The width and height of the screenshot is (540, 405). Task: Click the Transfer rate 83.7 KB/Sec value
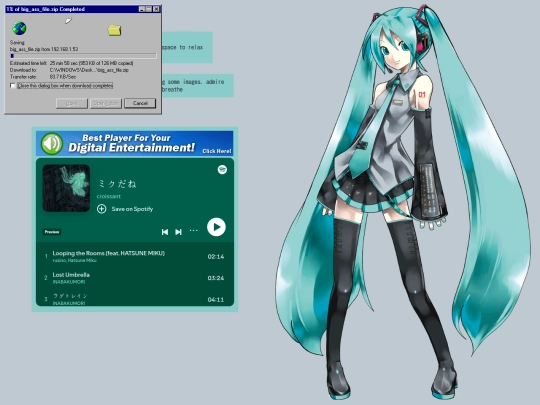point(63,76)
